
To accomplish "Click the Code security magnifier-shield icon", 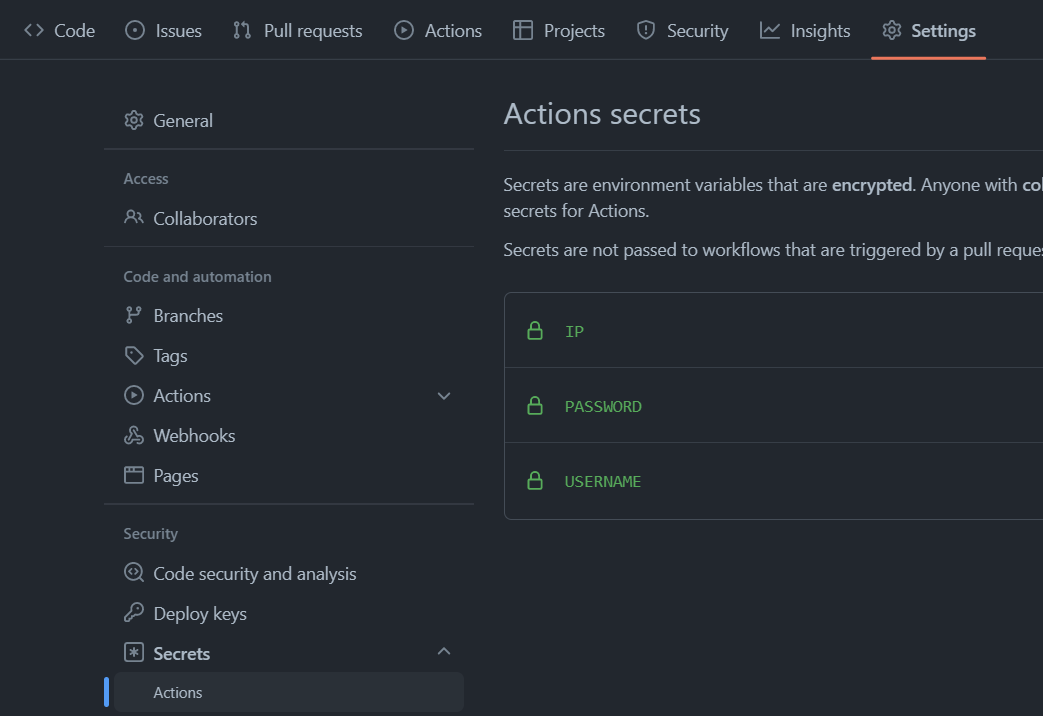I will point(133,573).
